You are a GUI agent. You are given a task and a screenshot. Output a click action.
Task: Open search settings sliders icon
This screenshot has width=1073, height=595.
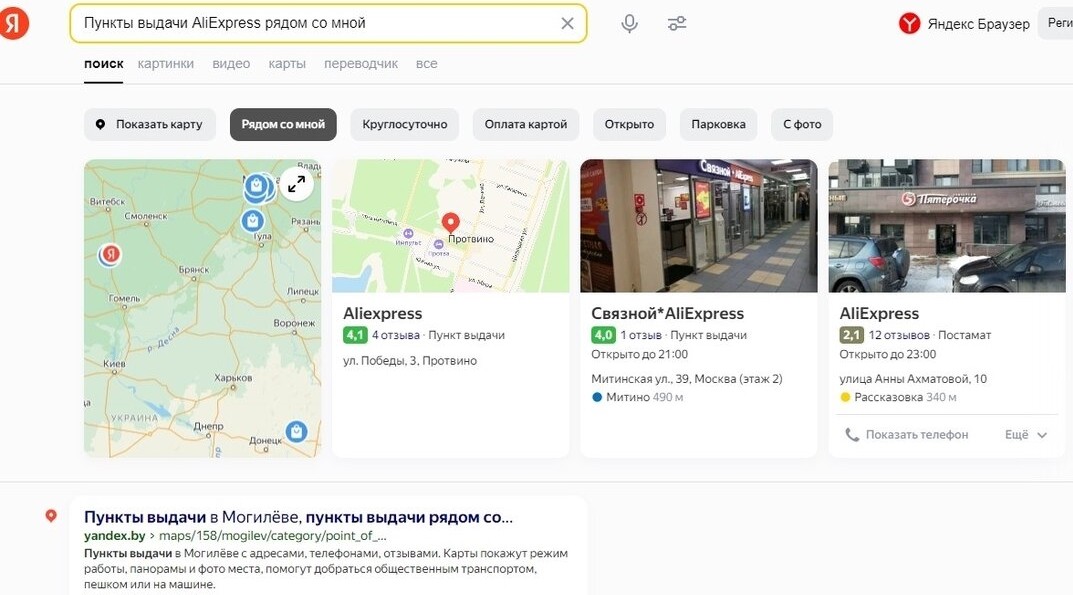pyautogui.click(x=677, y=23)
